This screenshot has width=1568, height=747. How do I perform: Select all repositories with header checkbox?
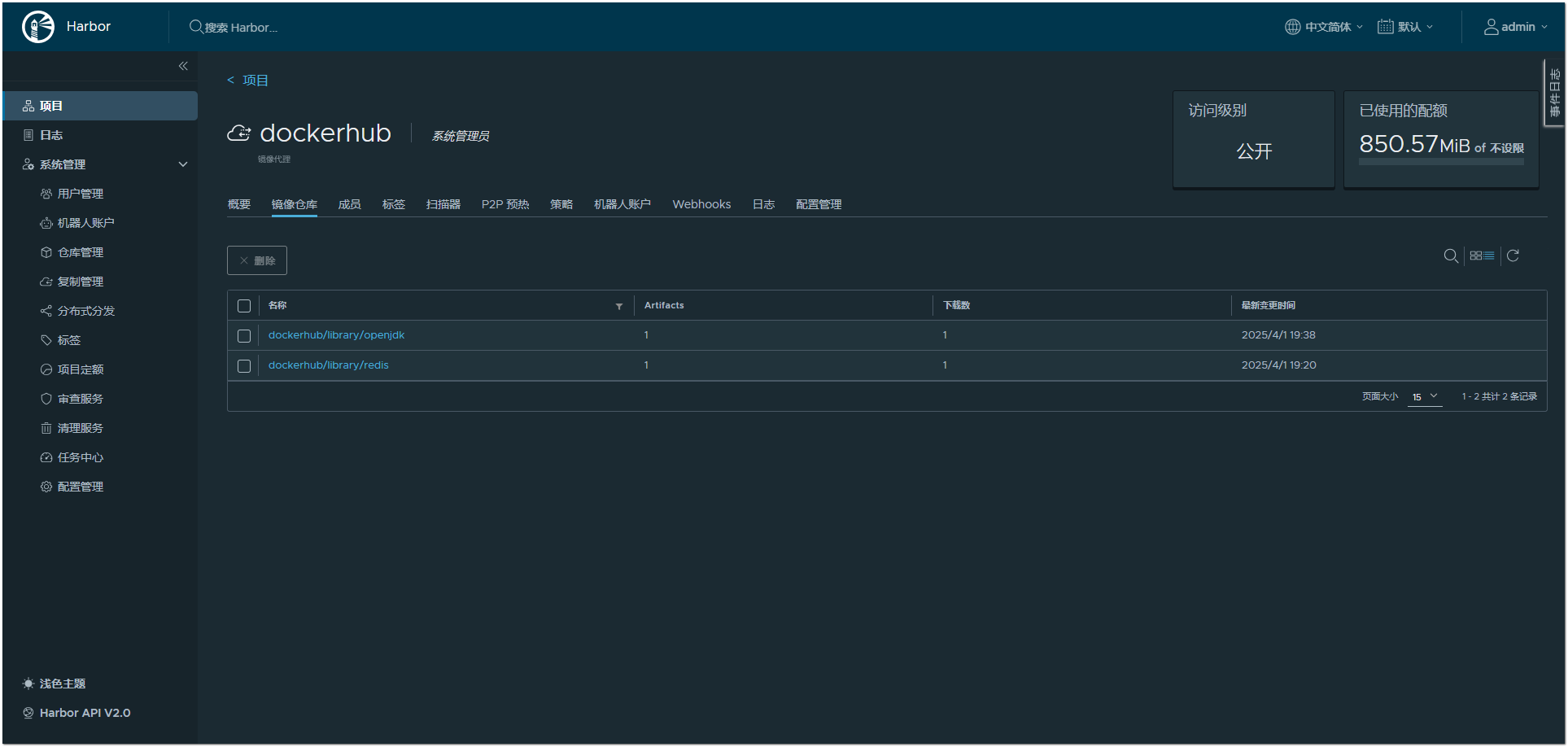(244, 306)
